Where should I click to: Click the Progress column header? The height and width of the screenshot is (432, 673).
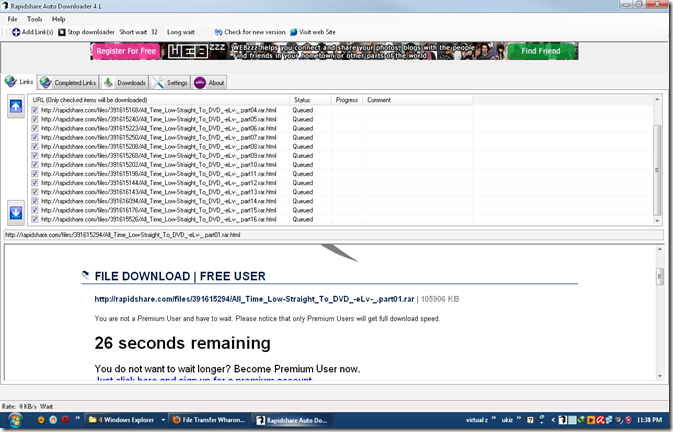(347, 100)
